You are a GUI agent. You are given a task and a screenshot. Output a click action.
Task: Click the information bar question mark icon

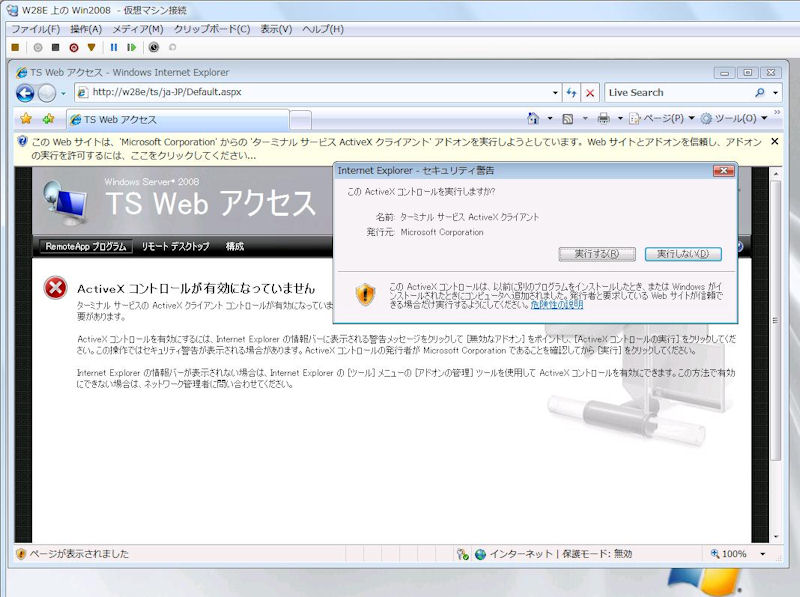[22, 141]
